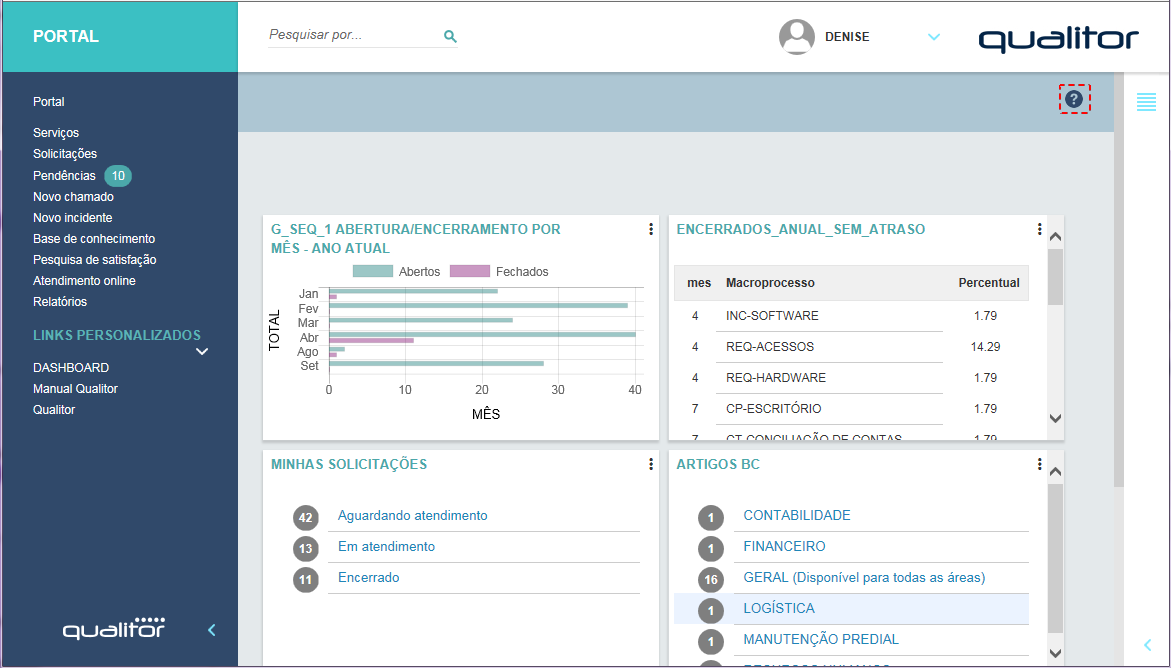Click the Denise user avatar icon

(x=796, y=37)
